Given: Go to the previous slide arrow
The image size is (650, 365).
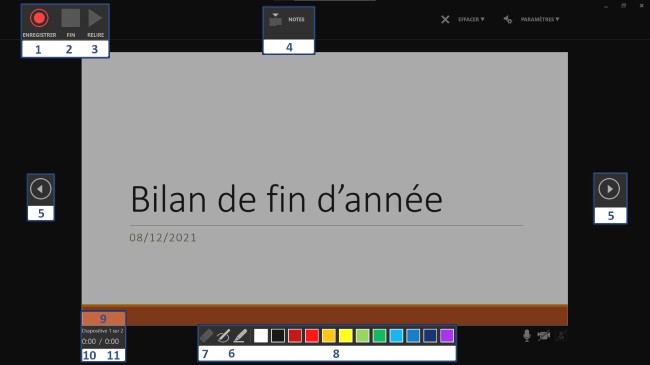Looking at the screenshot, I should point(41,189).
